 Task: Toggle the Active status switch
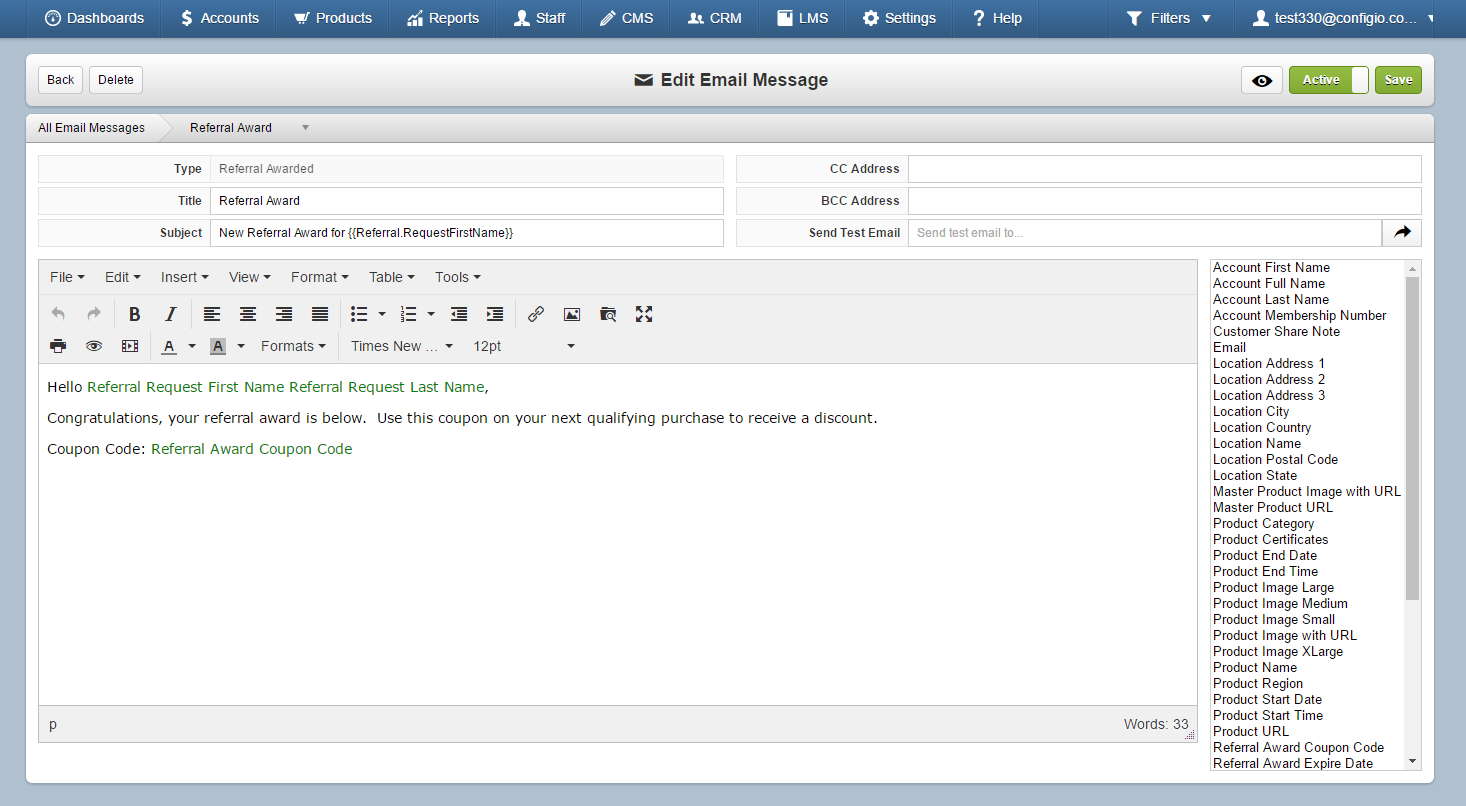pos(1329,80)
